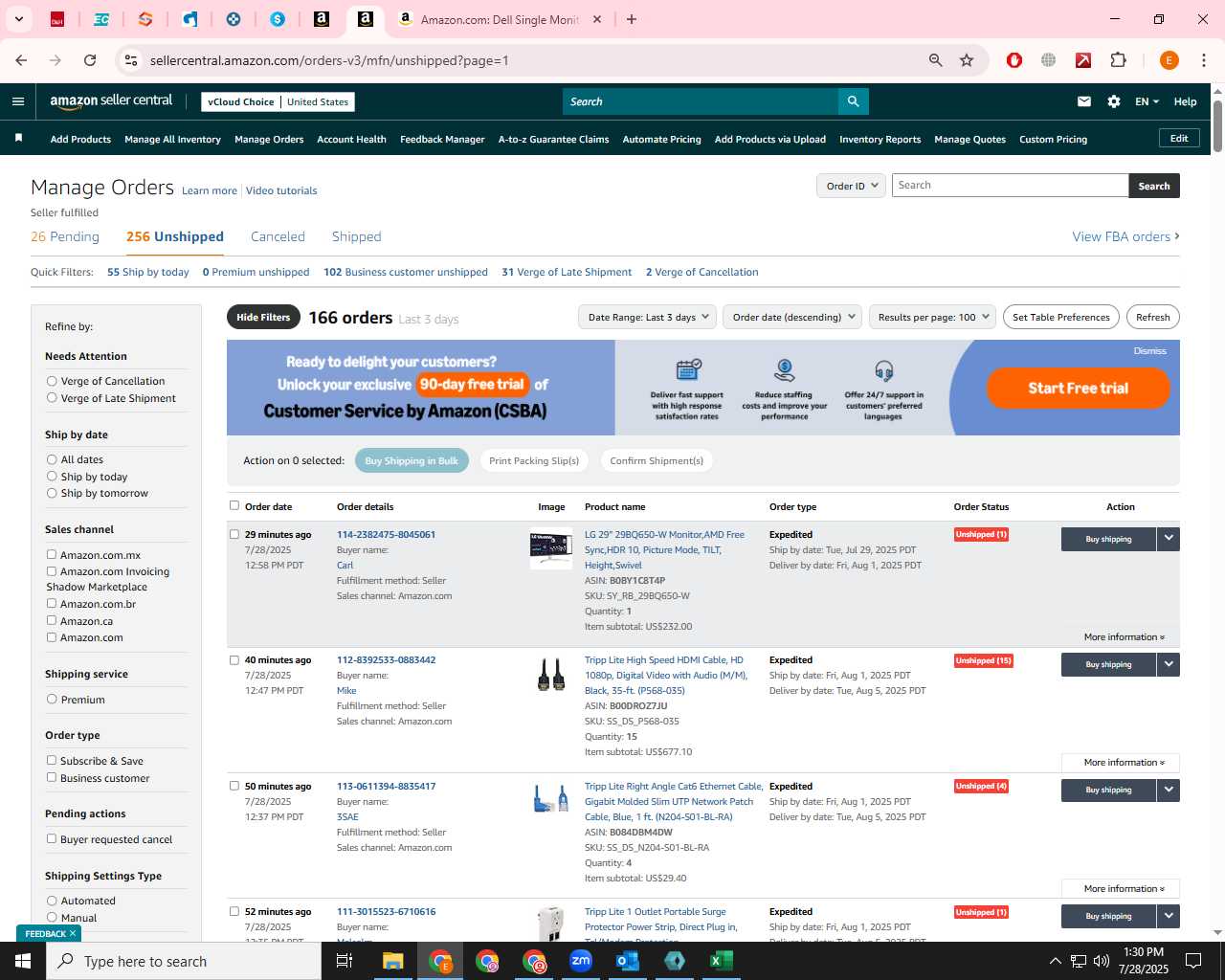Open Chrome three-dot menu
Image resolution: width=1225 pixels, height=980 pixels.
(1204, 60)
